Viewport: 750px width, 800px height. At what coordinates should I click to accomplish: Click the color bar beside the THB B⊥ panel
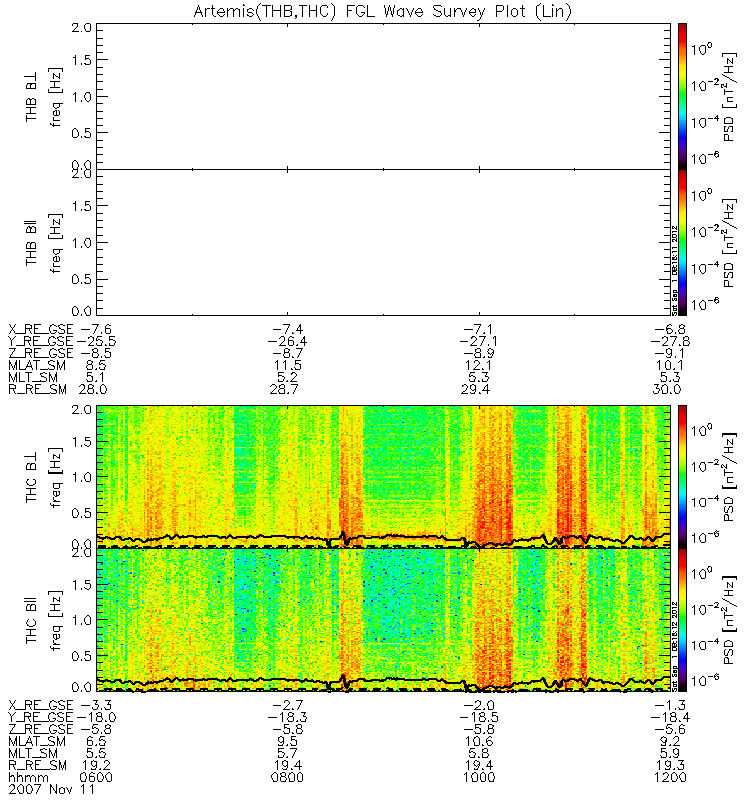tap(682, 96)
